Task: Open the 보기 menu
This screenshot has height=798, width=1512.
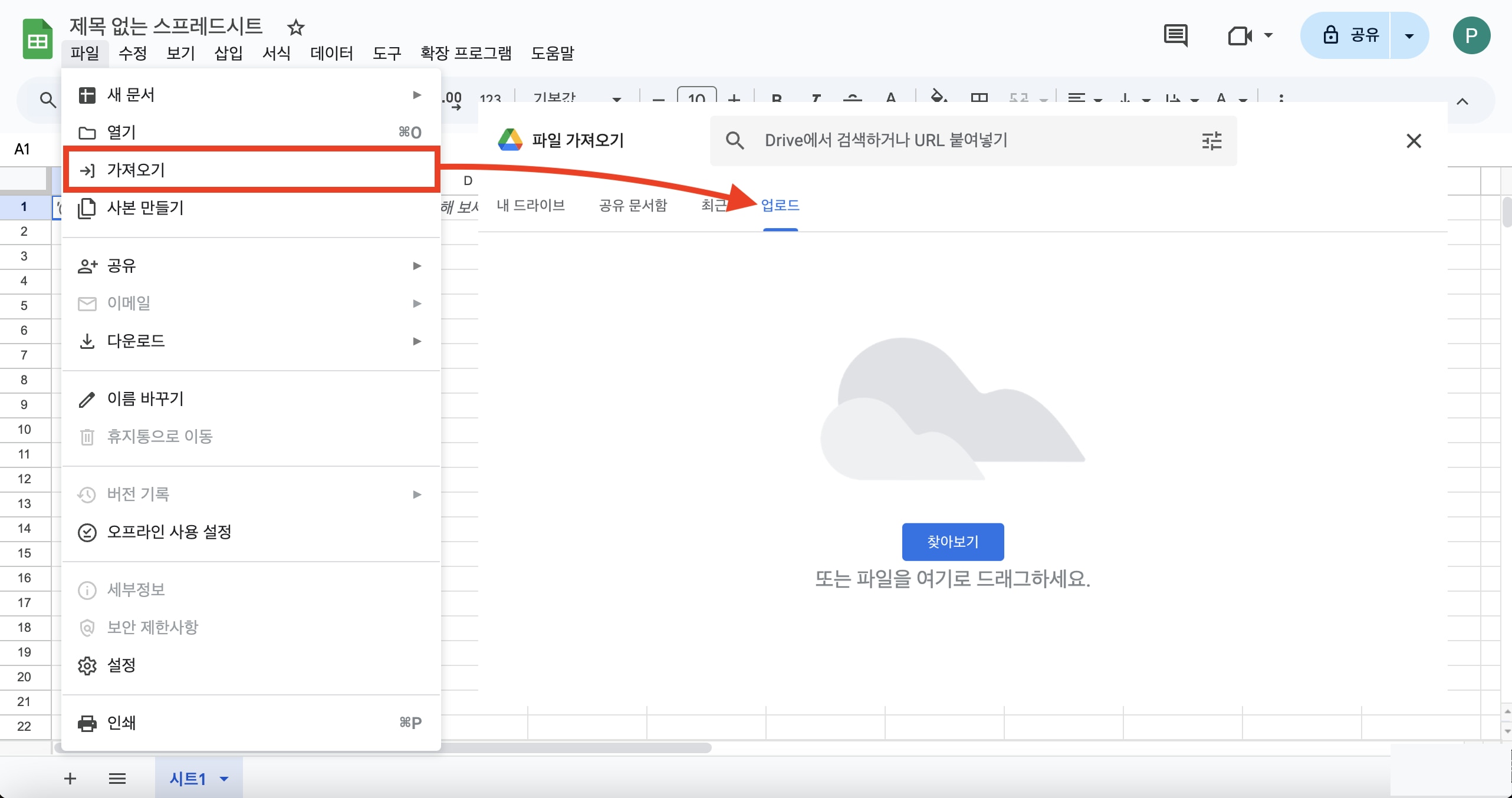Action: 180,53
